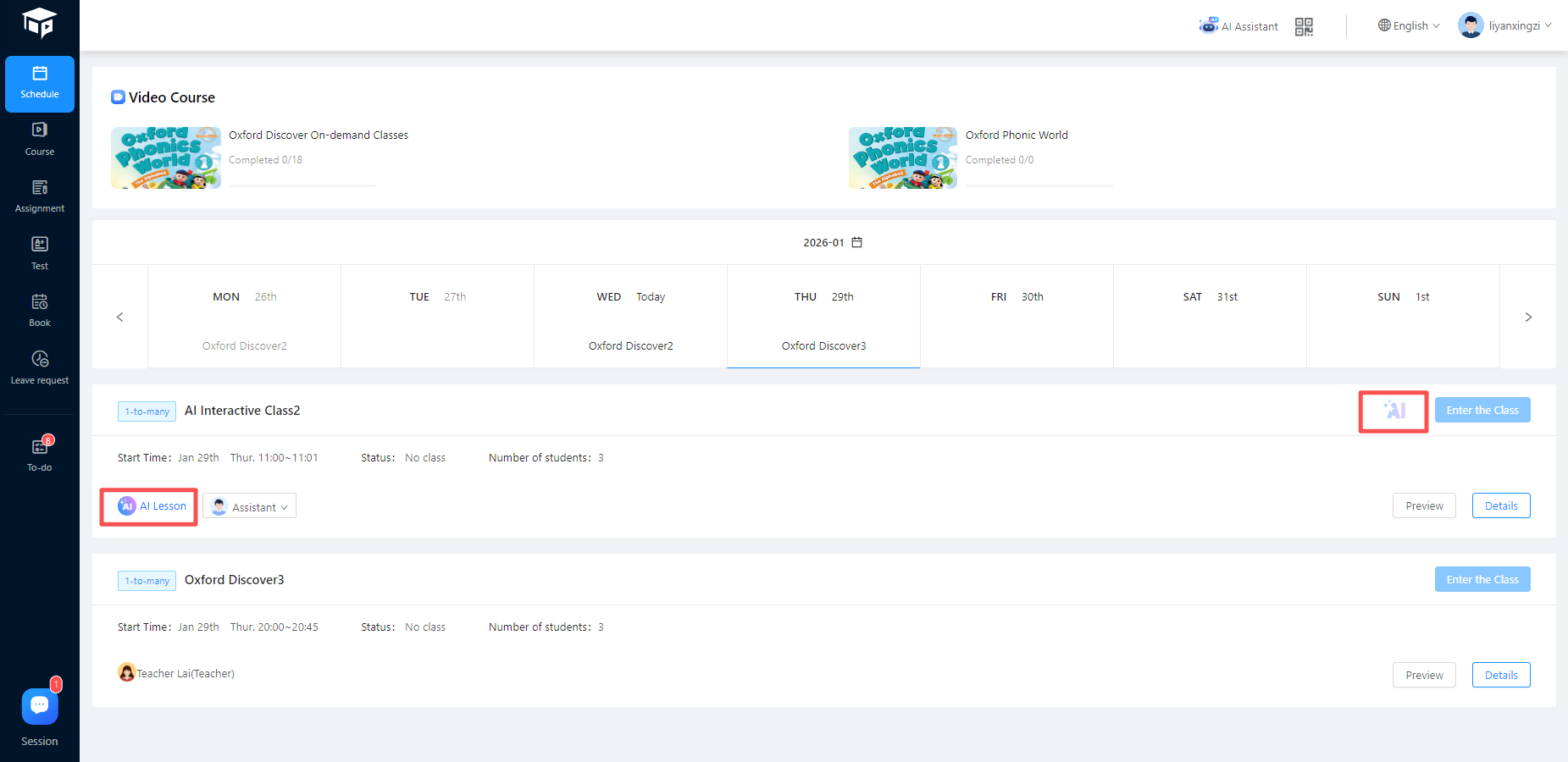Open the Book section in sidebar

click(40, 310)
